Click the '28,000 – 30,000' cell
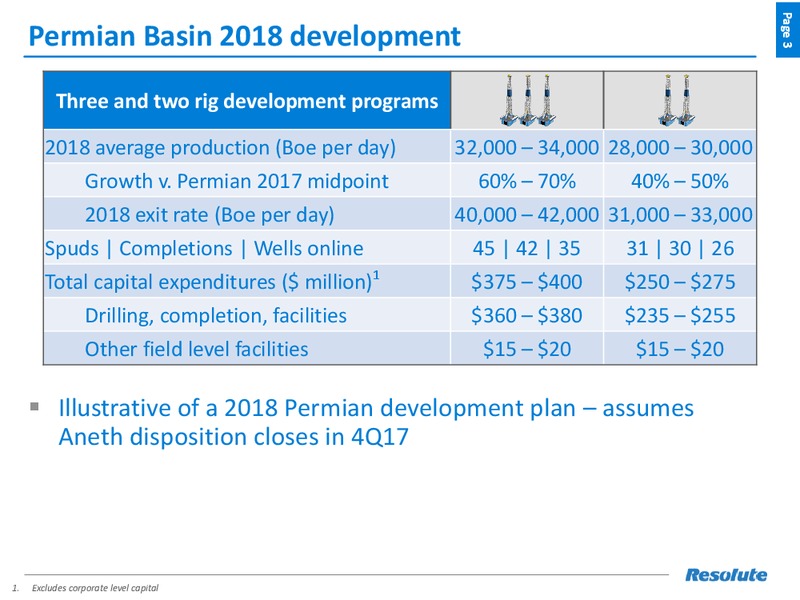800x600 pixels. [x=680, y=148]
